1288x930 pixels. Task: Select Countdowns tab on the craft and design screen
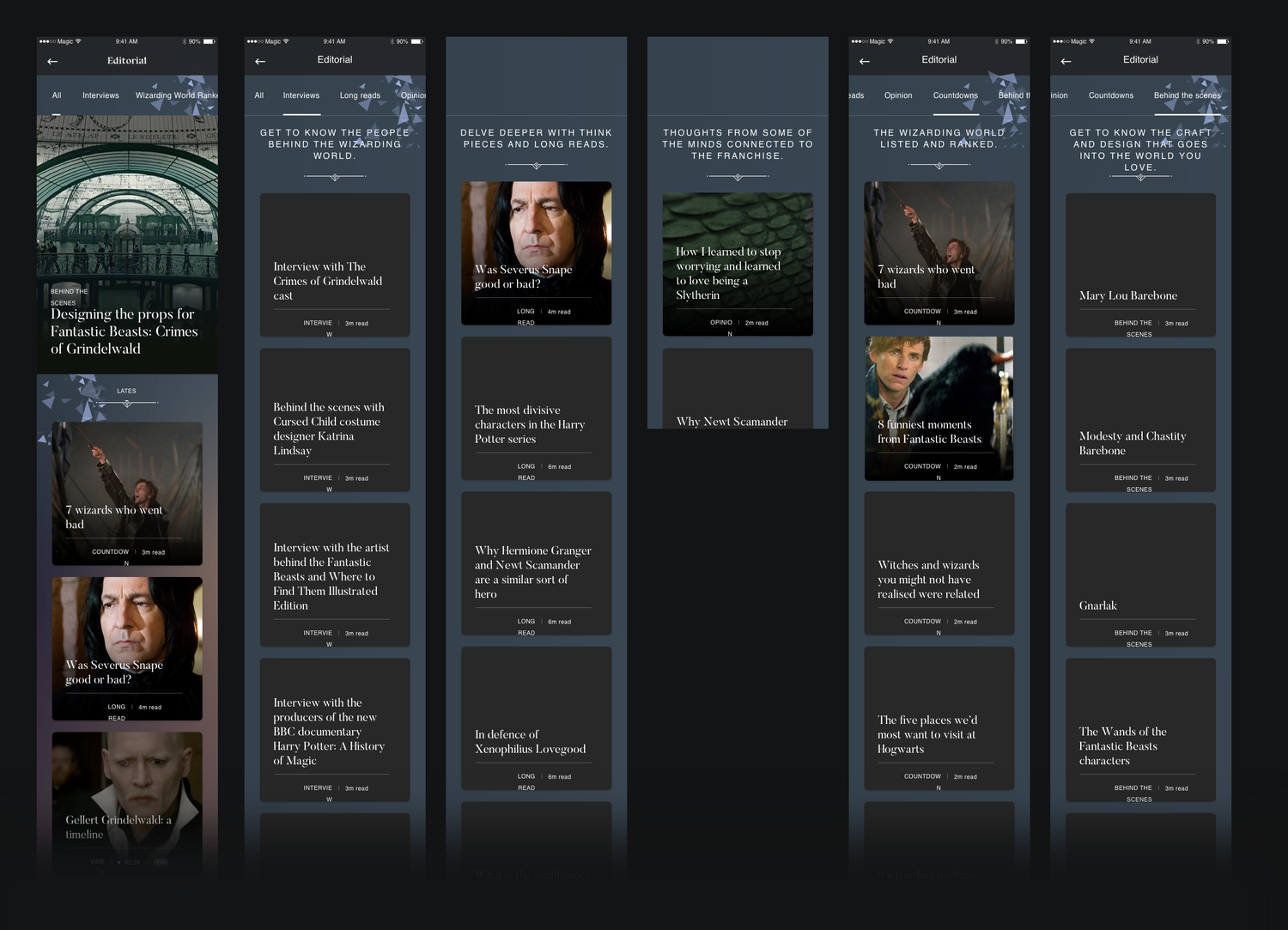click(x=1111, y=95)
